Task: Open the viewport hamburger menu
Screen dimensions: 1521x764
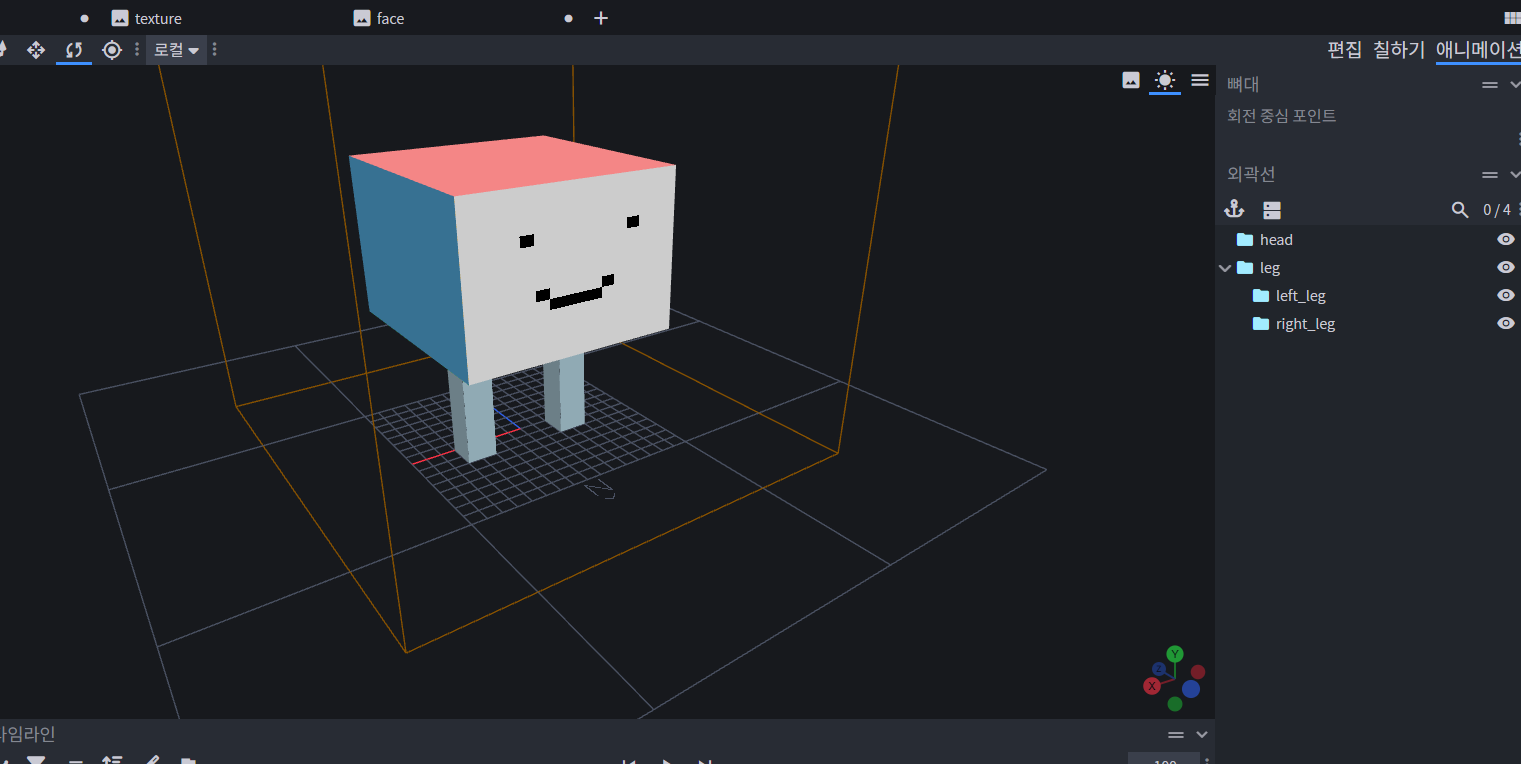Action: tap(1200, 80)
